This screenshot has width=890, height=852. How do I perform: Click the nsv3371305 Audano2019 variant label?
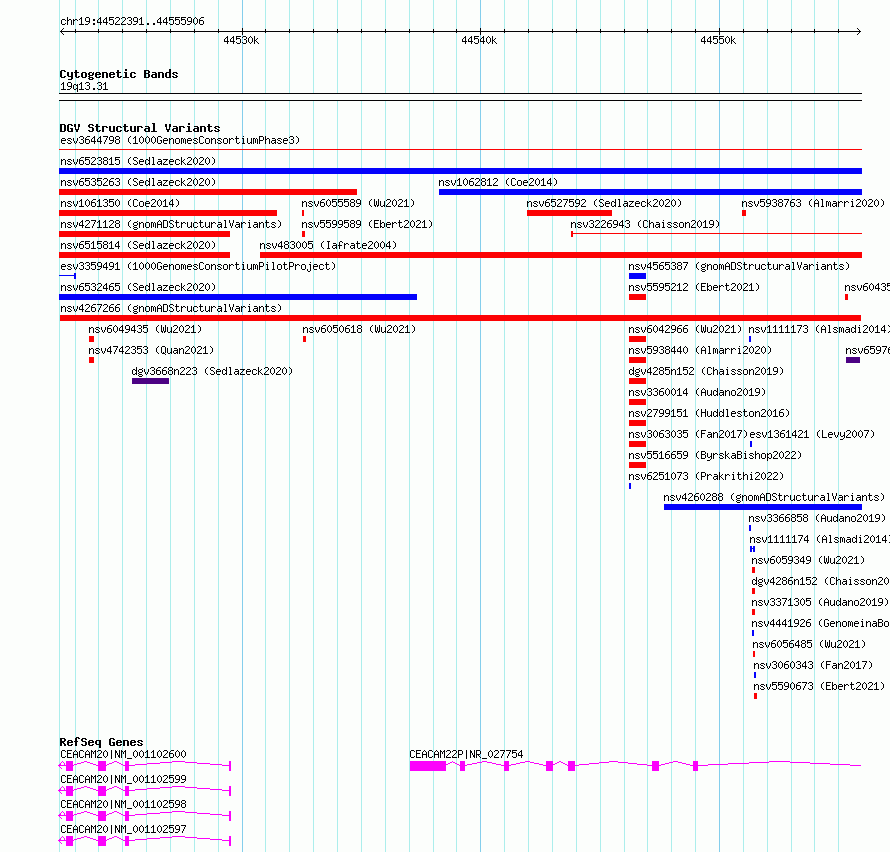point(820,602)
